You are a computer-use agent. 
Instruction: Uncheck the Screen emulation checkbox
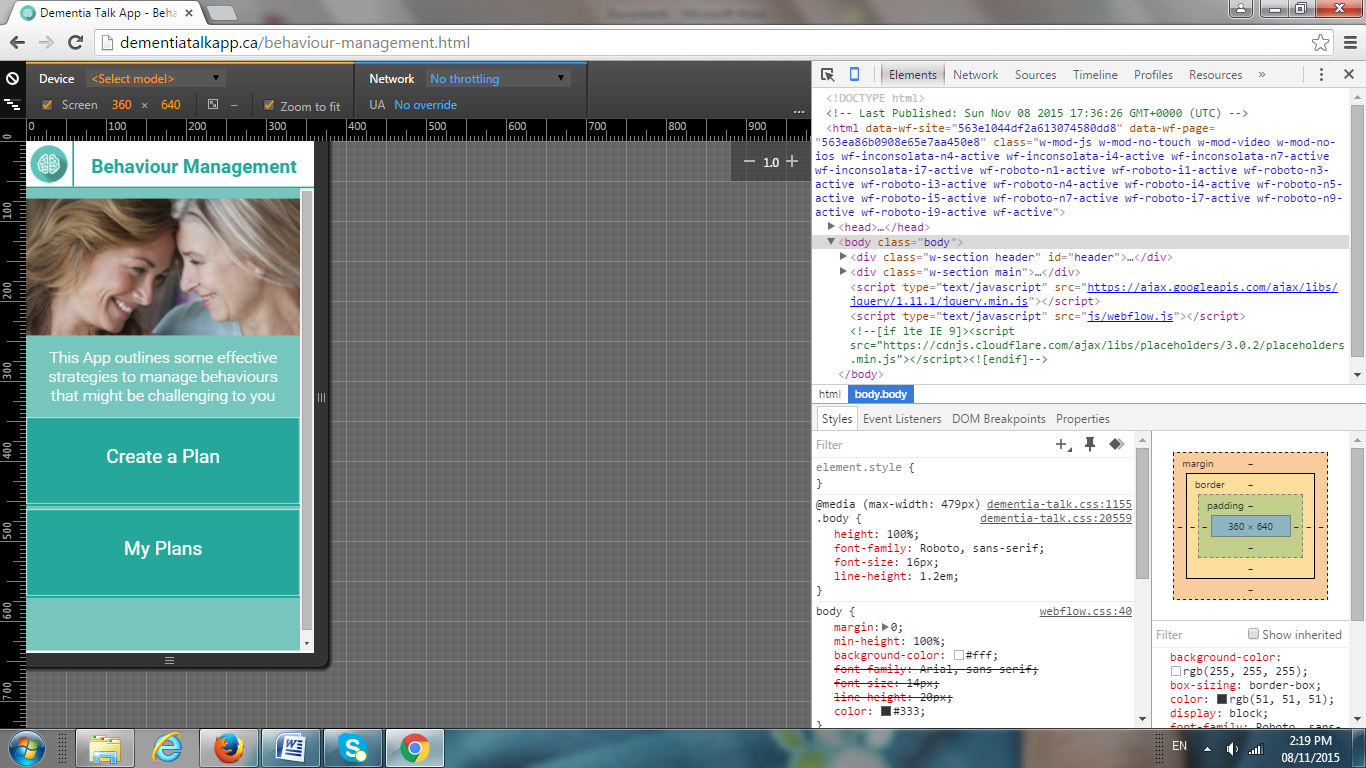pyautogui.click(x=47, y=105)
